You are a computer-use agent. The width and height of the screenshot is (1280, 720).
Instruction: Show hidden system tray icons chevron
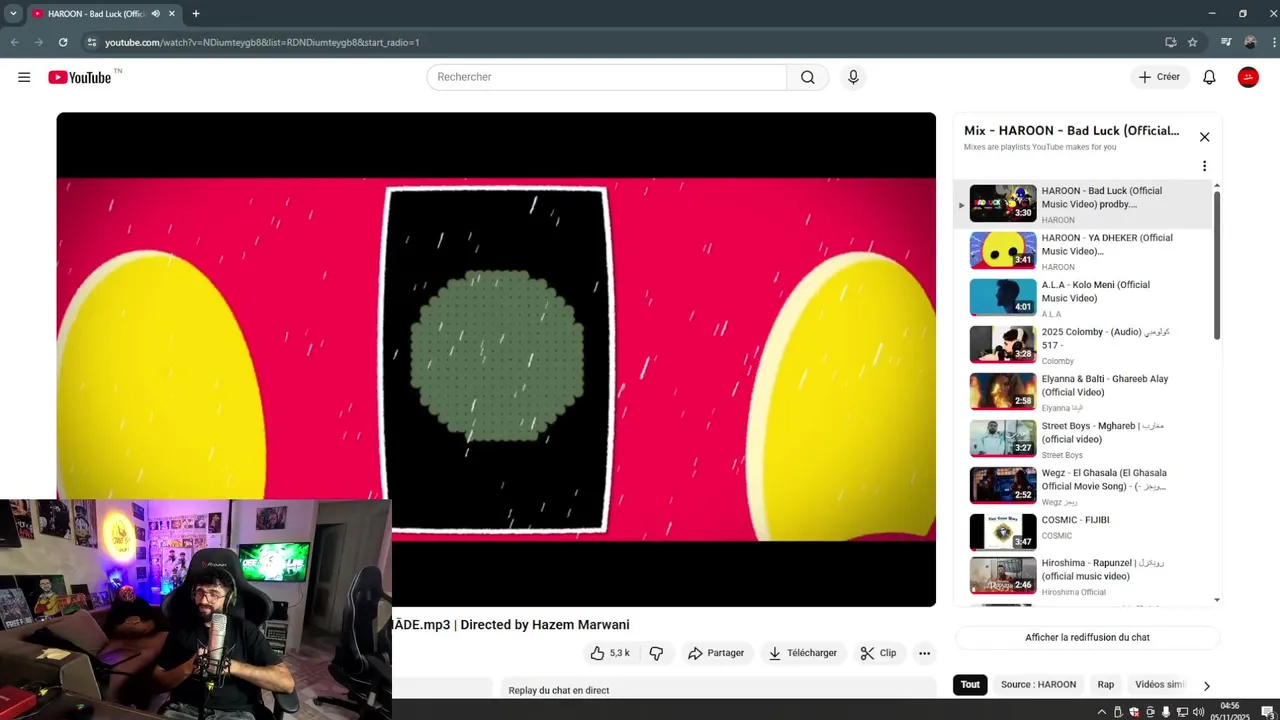(1102, 712)
